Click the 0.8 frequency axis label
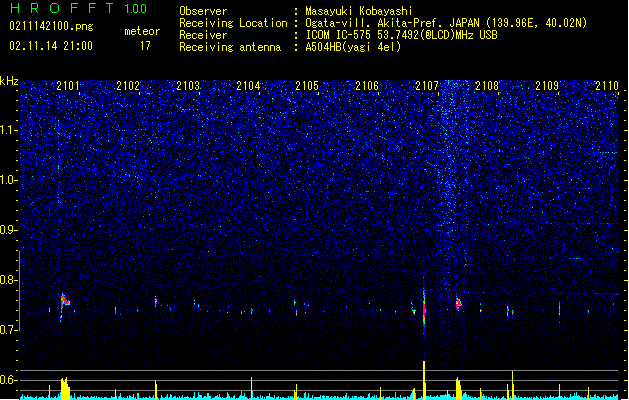The width and height of the screenshot is (629, 400). [x=9, y=280]
